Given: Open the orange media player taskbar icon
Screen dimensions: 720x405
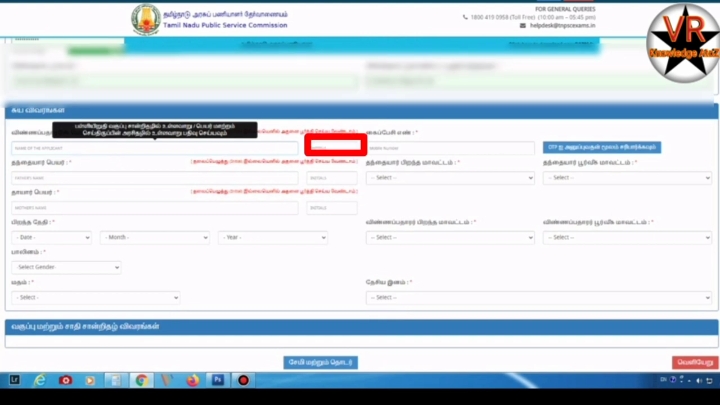Looking at the screenshot, I should click(x=90, y=380).
